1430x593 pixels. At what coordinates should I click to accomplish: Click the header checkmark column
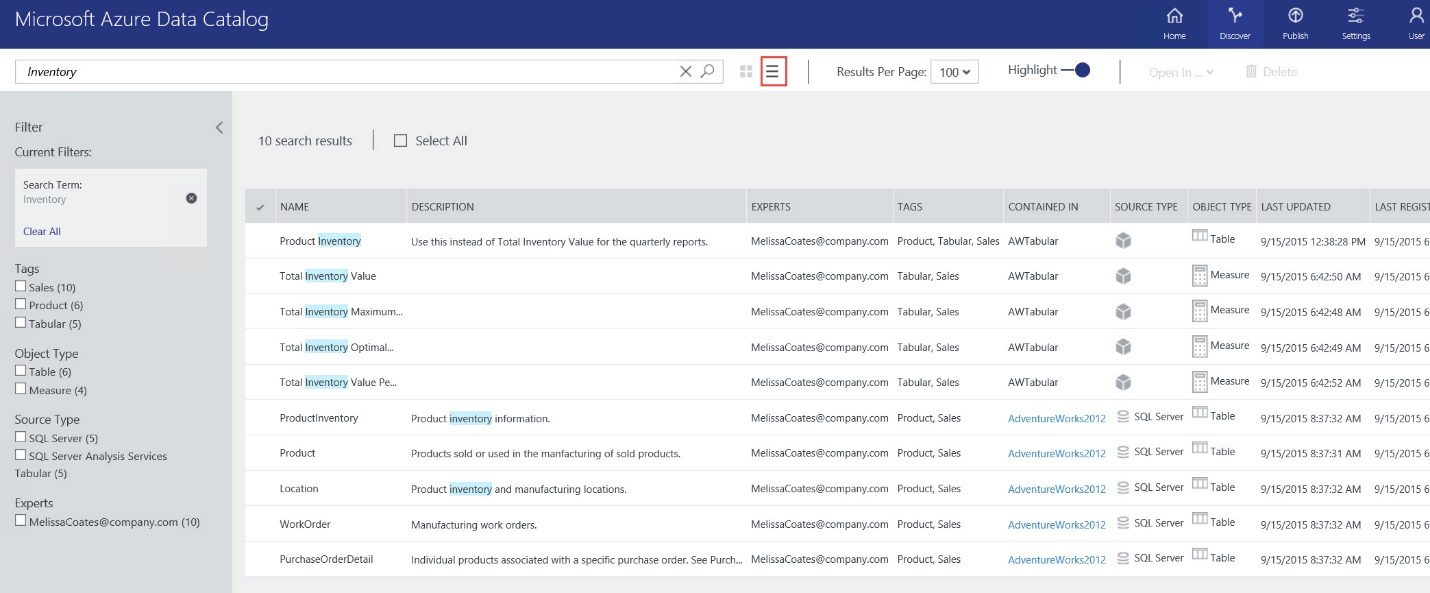[x=260, y=207]
